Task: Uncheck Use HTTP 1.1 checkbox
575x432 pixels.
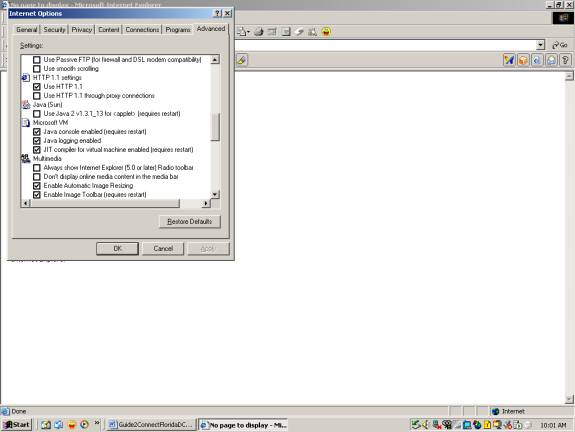Action: click(37, 87)
